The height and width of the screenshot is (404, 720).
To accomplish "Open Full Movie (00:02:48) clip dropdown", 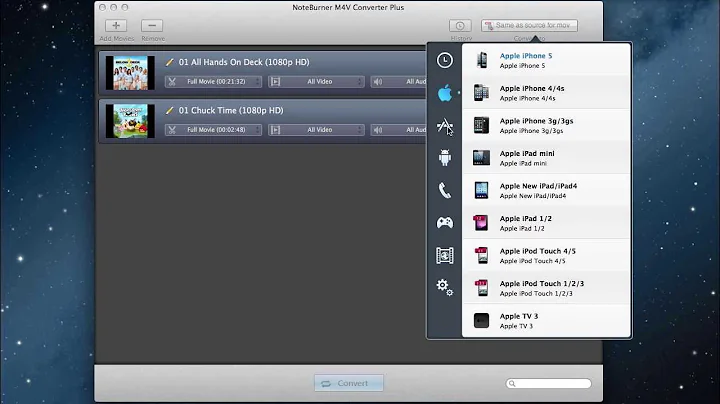I will 214,130.
